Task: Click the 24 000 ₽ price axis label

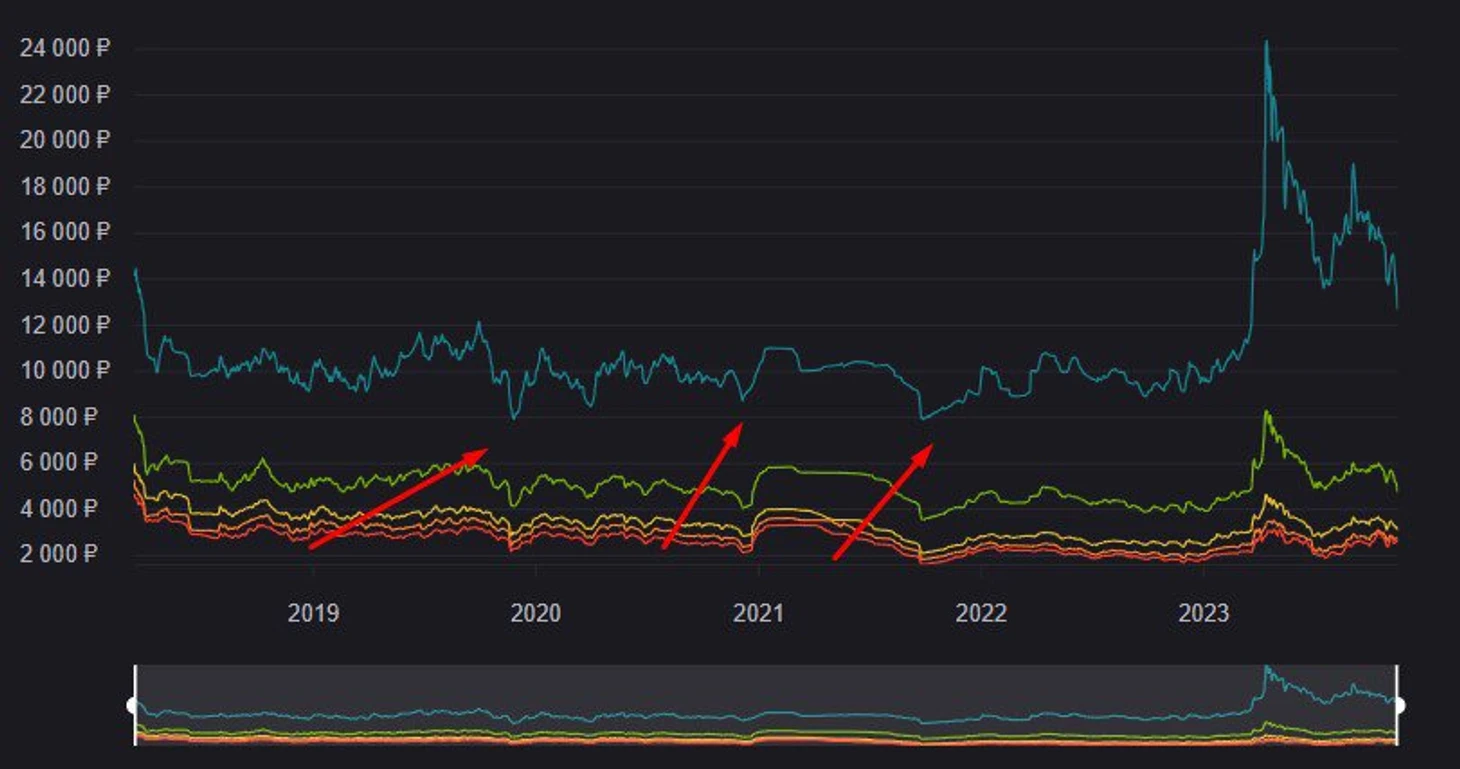Action: [65, 47]
